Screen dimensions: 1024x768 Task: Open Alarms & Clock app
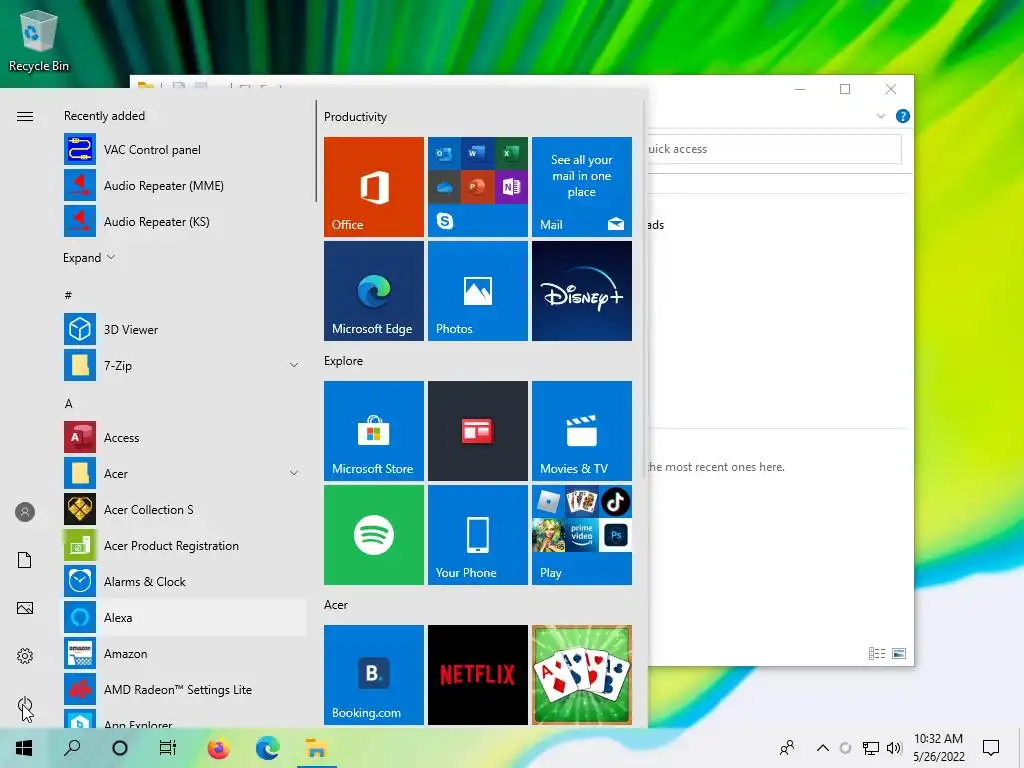pos(184,581)
